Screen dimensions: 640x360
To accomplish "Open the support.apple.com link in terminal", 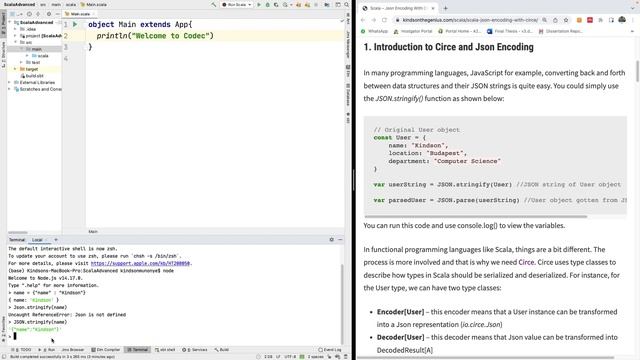I will point(140,263).
